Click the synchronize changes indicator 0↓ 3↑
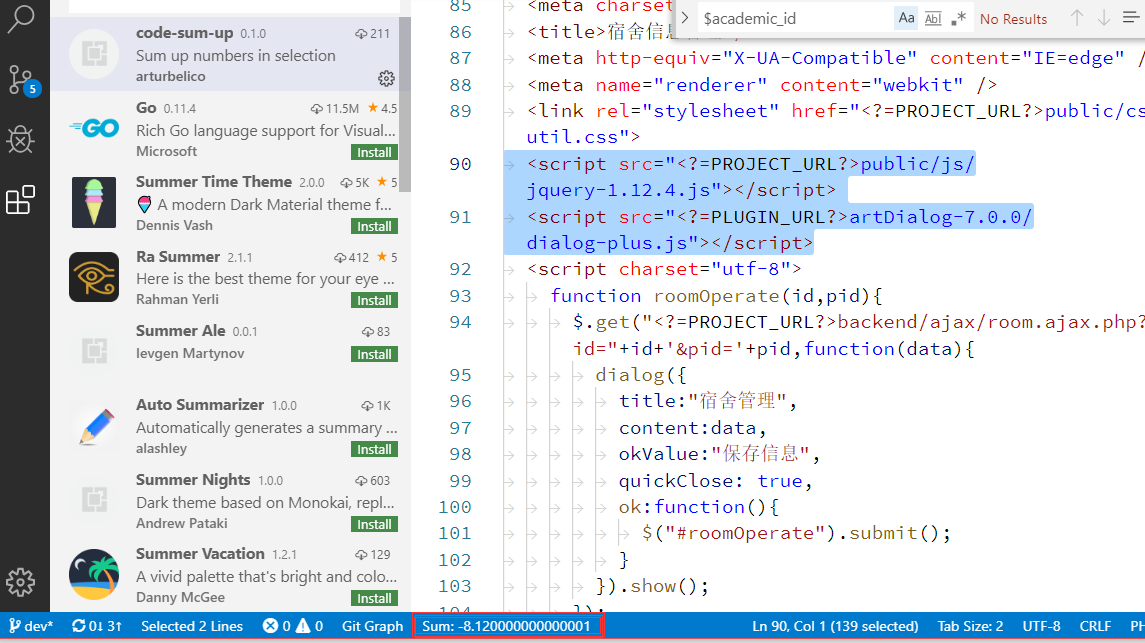This screenshot has width=1145, height=643. (96, 626)
